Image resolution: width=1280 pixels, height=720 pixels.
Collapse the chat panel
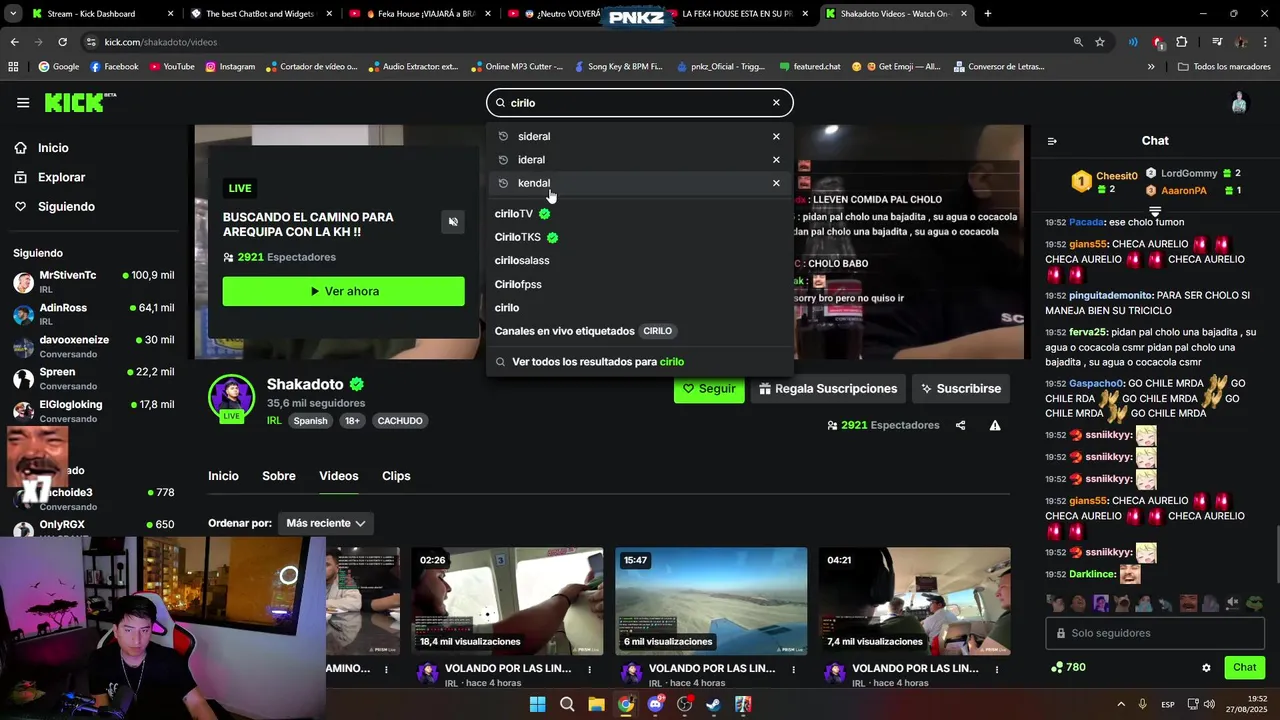pos(1052,141)
